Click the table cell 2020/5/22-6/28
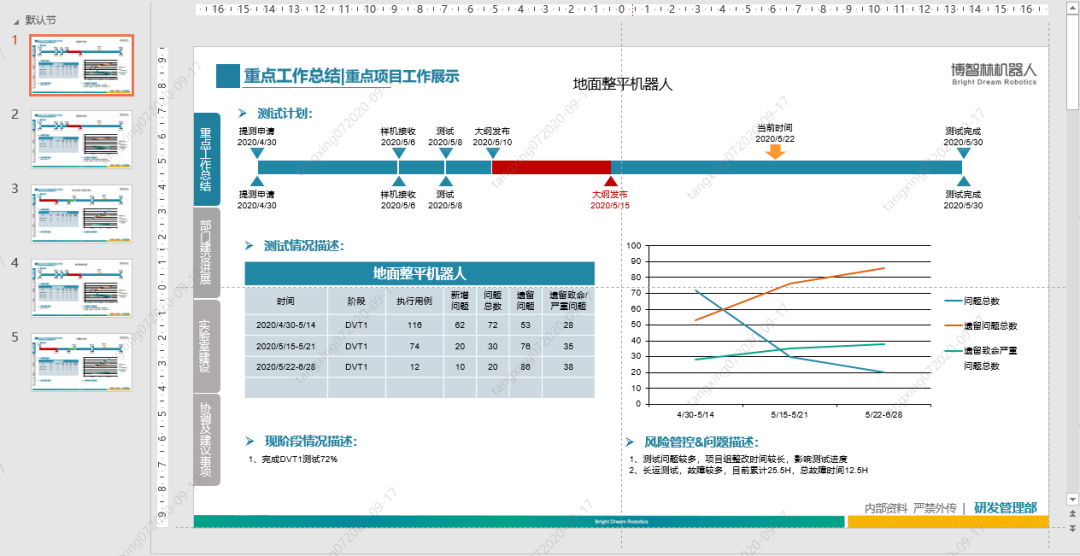Viewport: 1080px width, 556px height. point(286,367)
